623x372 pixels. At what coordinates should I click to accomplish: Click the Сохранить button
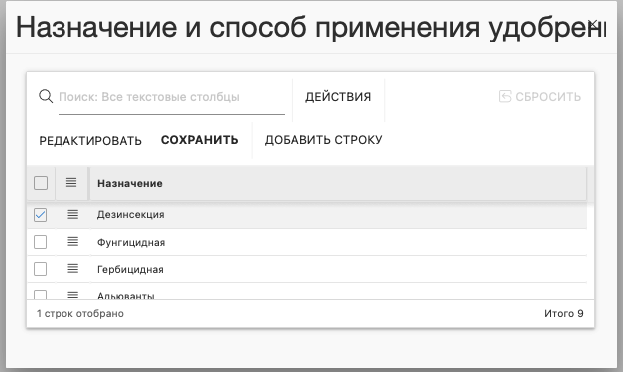tap(199, 140)
